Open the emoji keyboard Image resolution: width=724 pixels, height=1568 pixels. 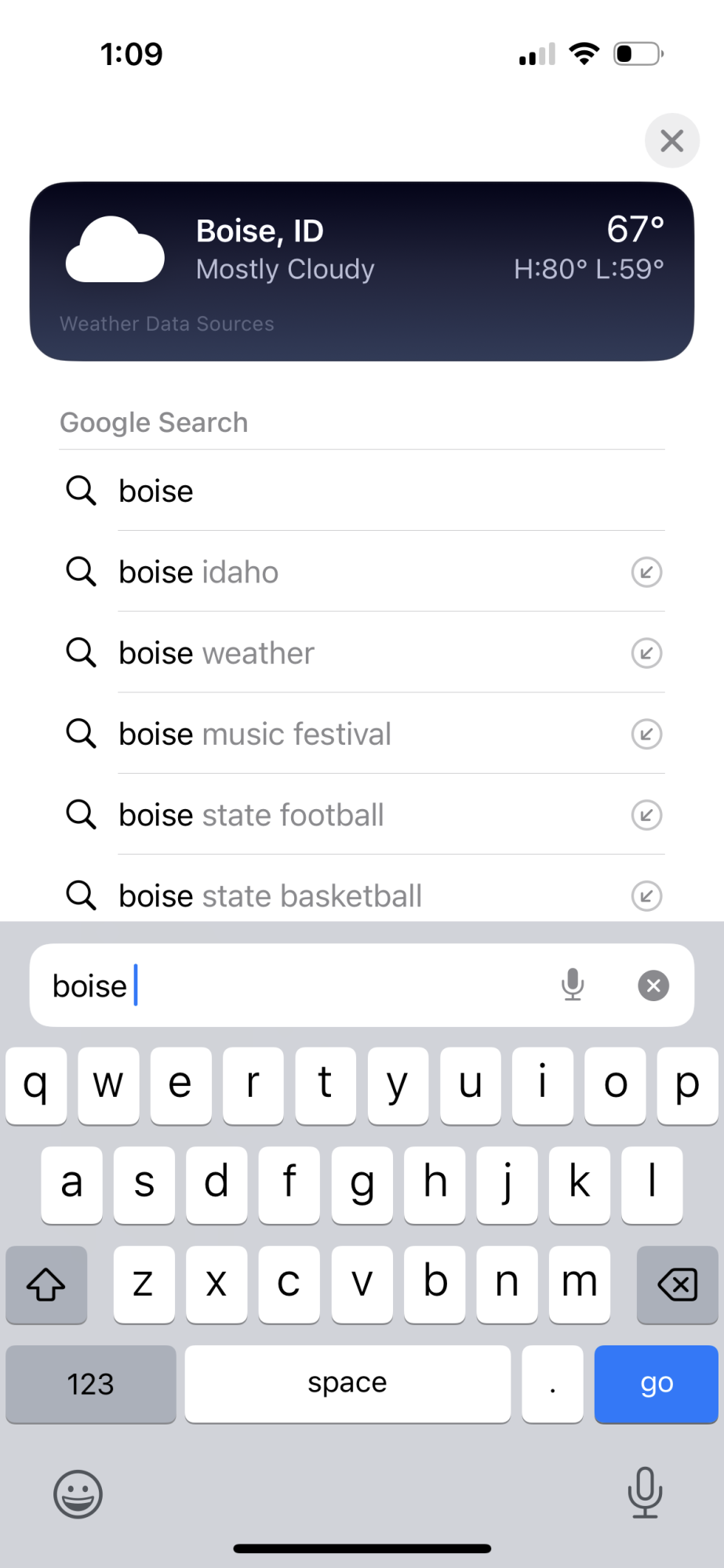pyautogui.click(x=78, y=1494)
